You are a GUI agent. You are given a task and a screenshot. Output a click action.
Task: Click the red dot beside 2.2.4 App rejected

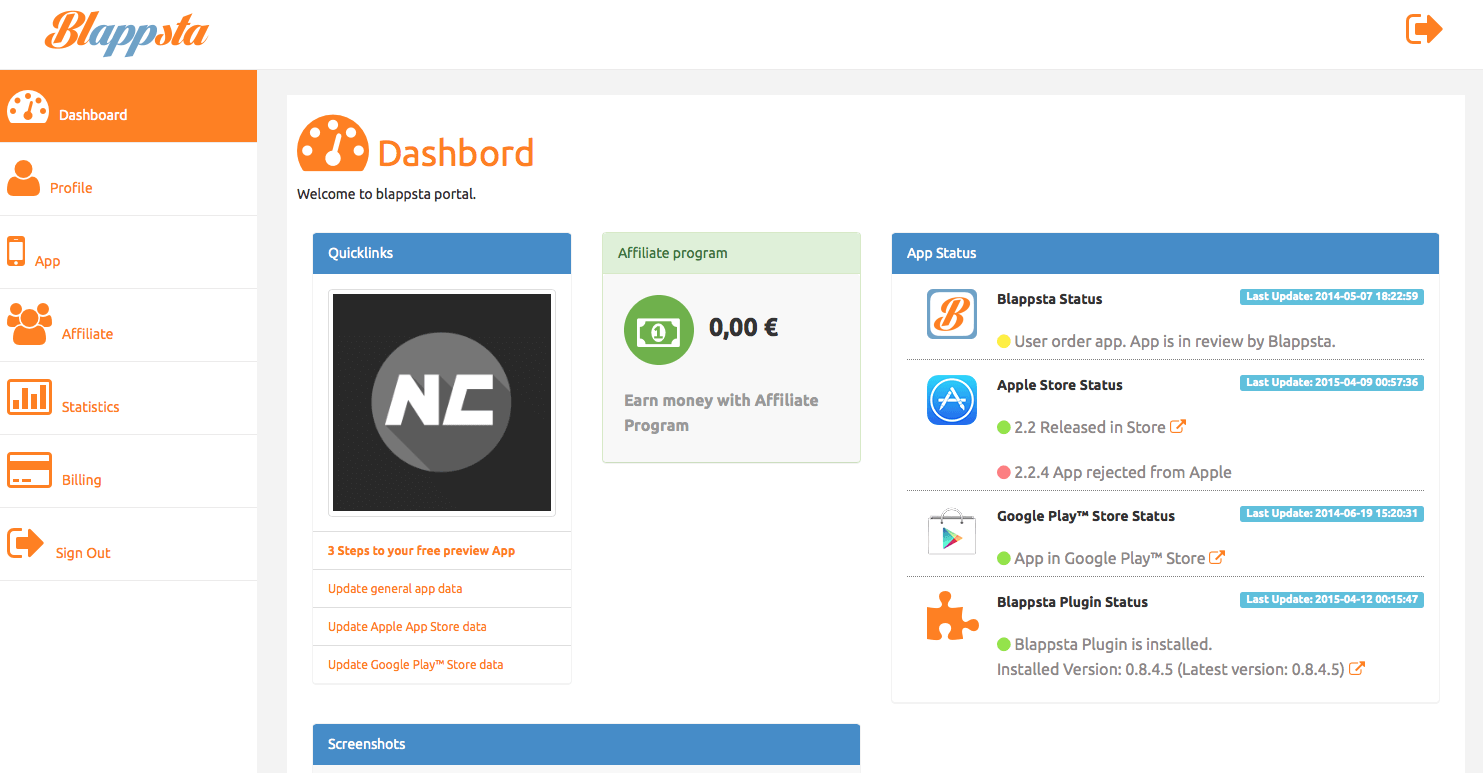point(1004,473)
